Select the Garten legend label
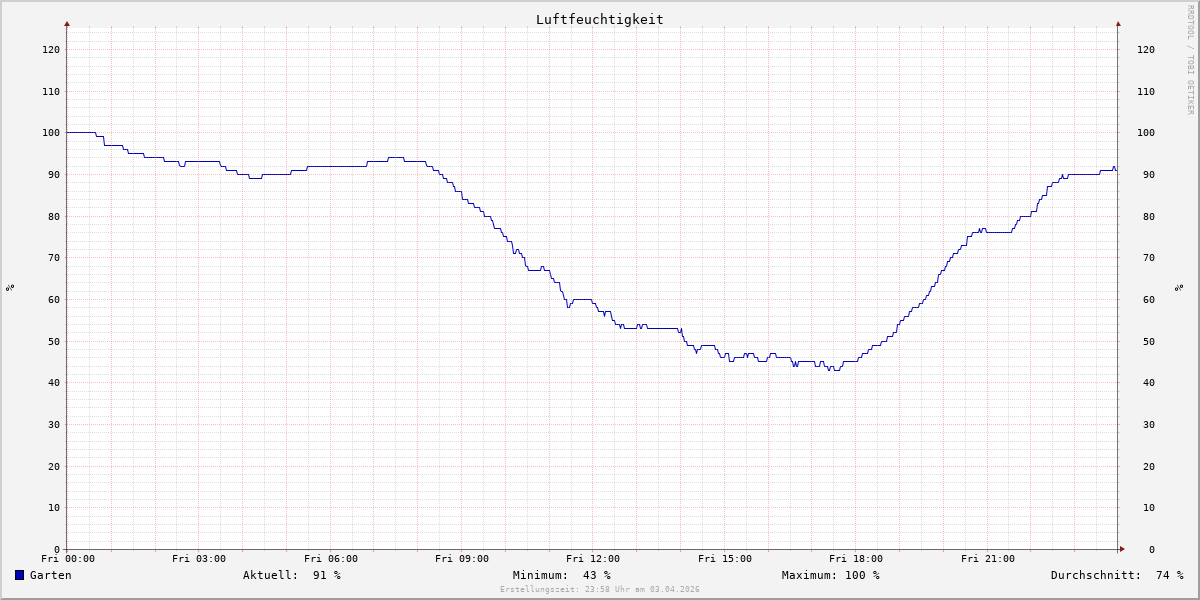 click(x=50, y=575)
